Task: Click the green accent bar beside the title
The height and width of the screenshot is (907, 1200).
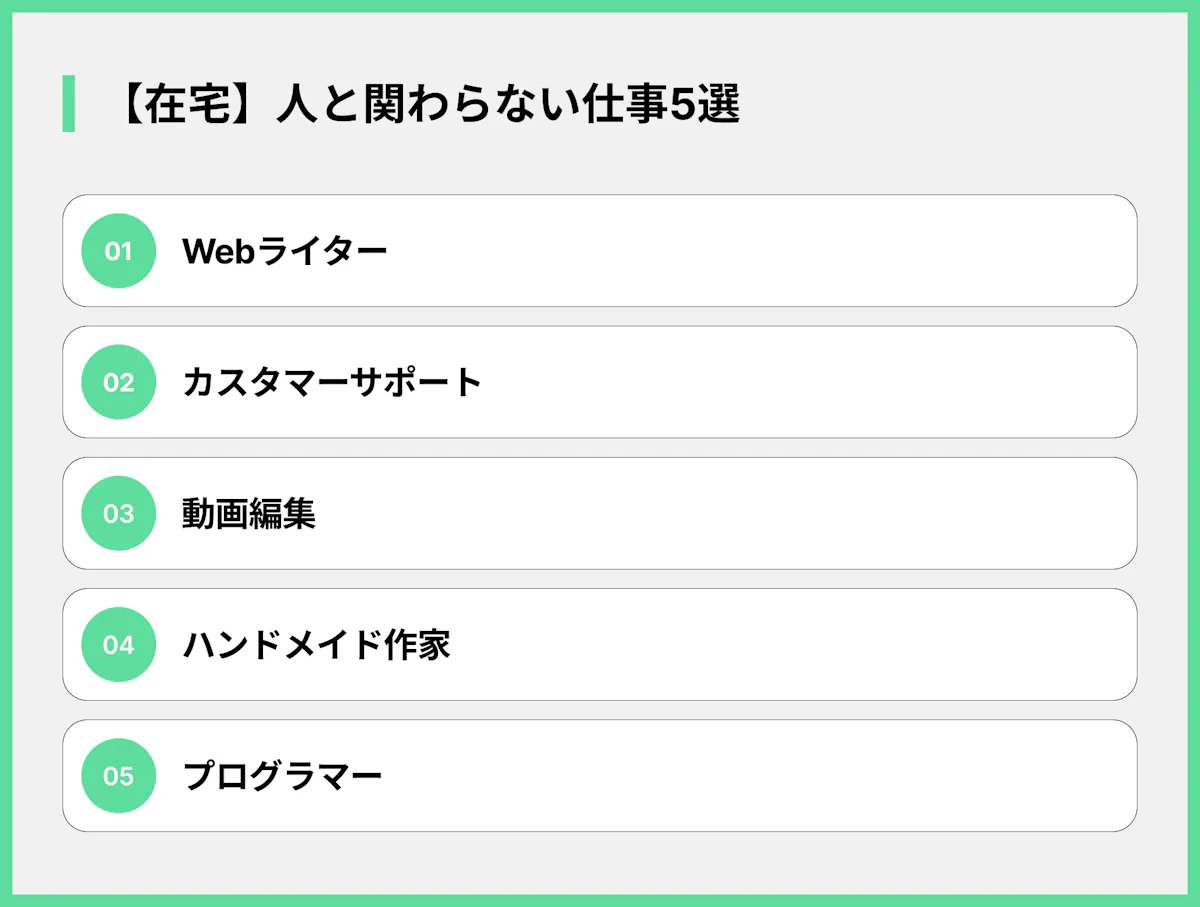Action: click(68, 104)
